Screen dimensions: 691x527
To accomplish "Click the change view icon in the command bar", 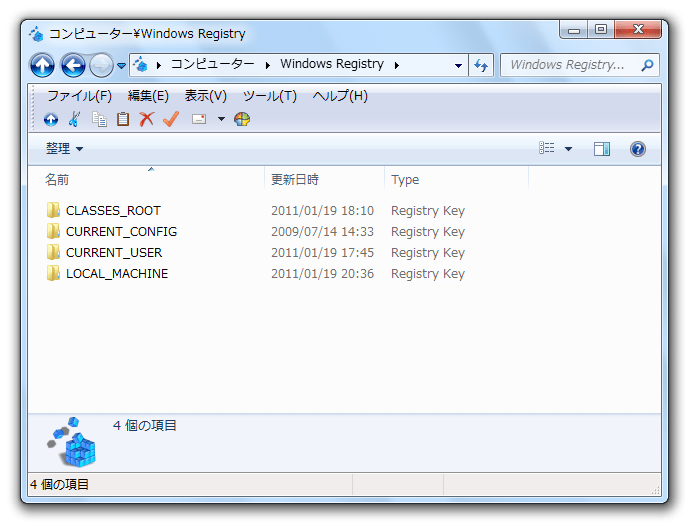I will point(547,148).
